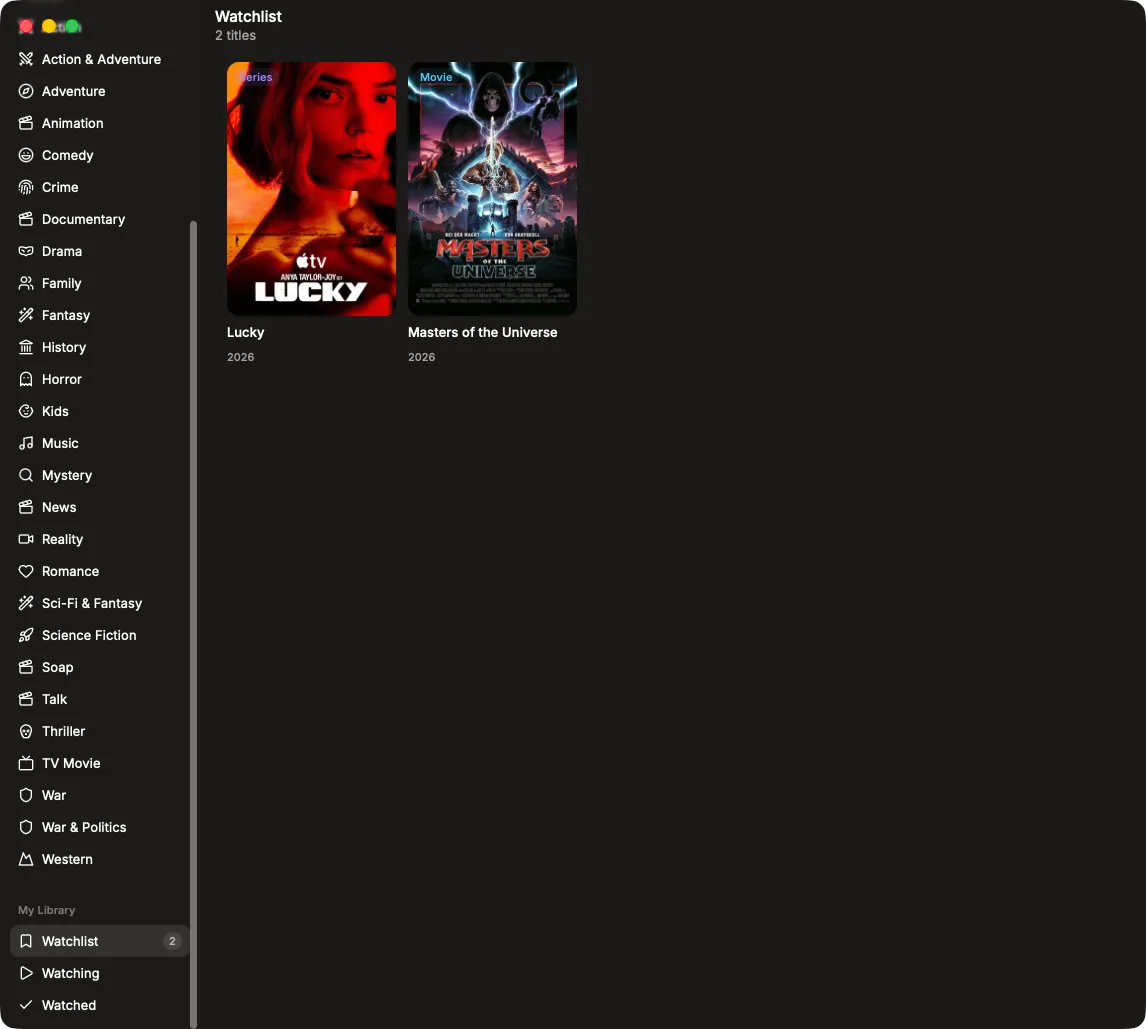Click the video camera Reality icon
The image size is (1146, 1029).
(26, 539)
